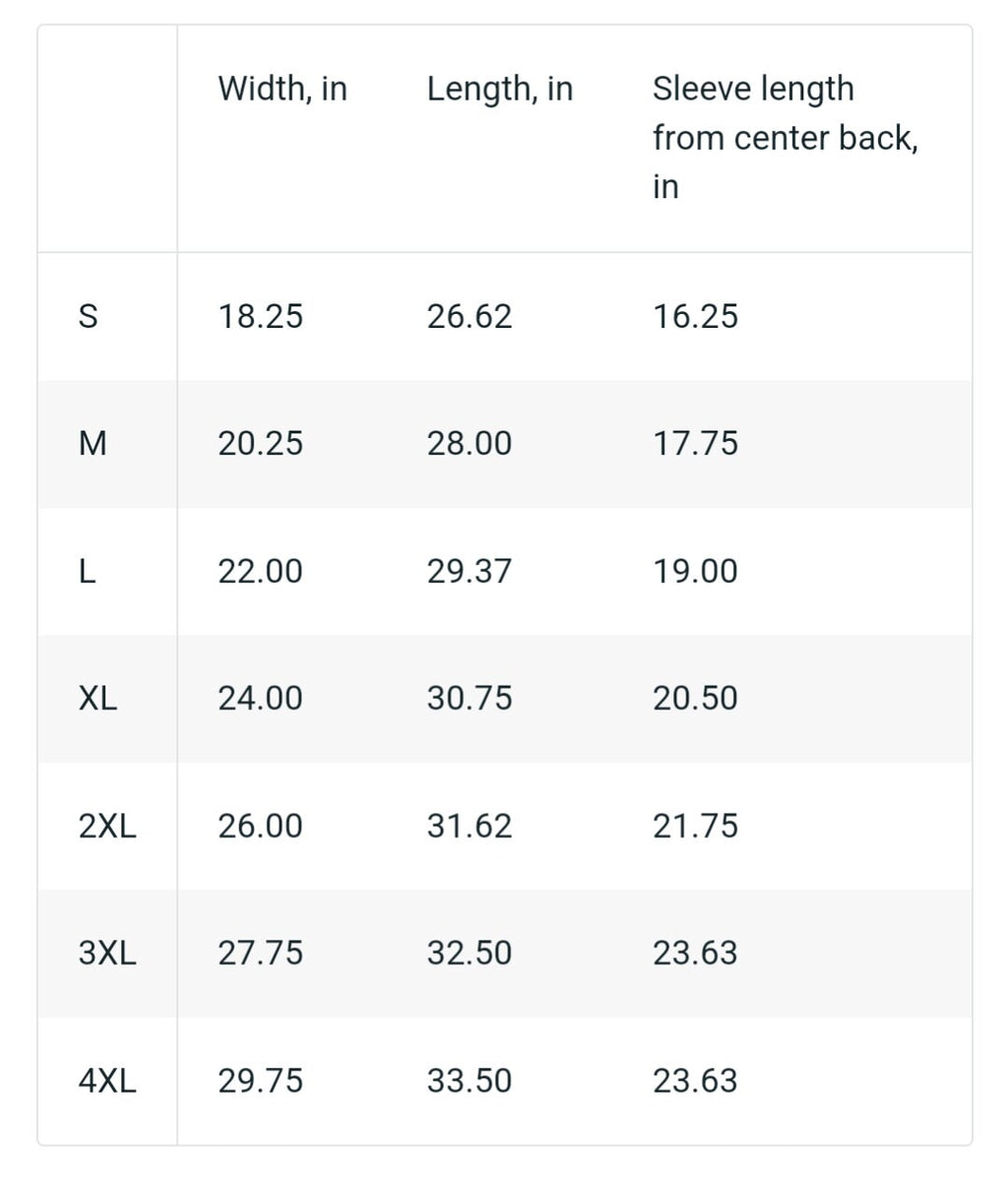This screenshot has height=1193, width=1008.
Task: Select the XL size row label
Action: click(97, 698)
